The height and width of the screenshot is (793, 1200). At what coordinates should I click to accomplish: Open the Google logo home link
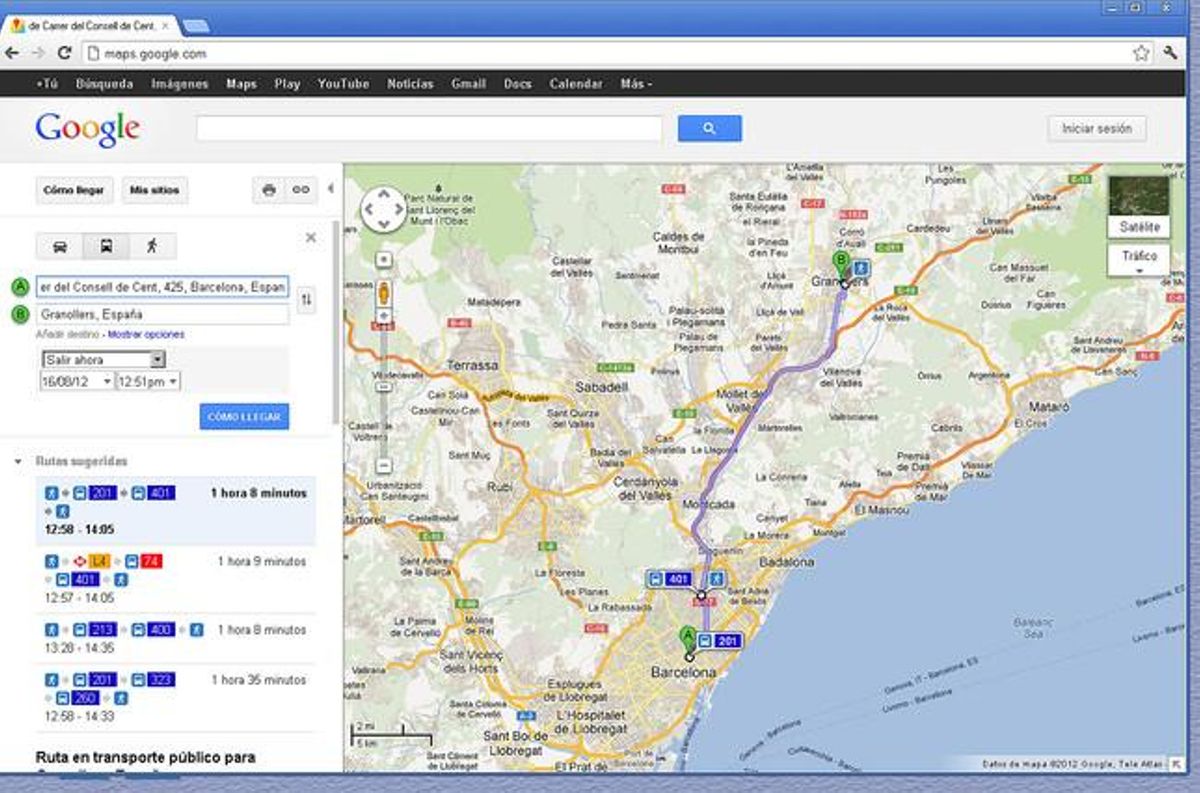pyautogui.click(x=87, y=129)
